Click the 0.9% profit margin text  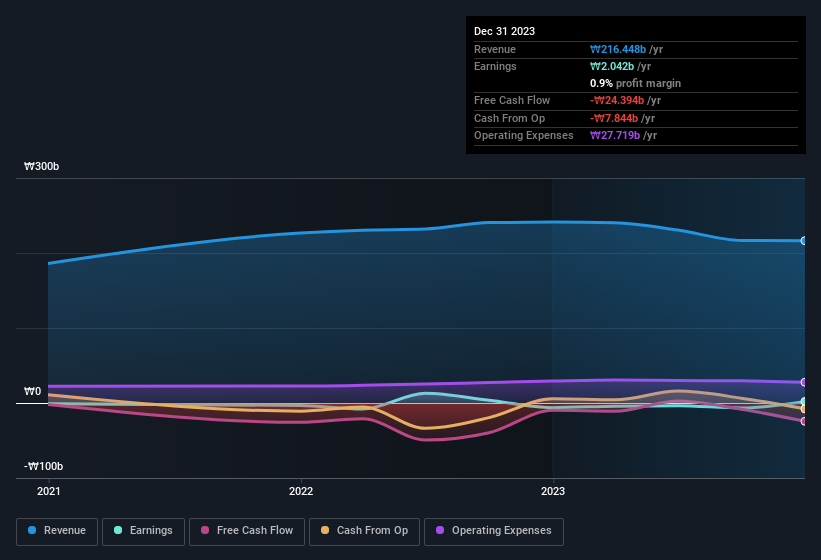[635, 83]
